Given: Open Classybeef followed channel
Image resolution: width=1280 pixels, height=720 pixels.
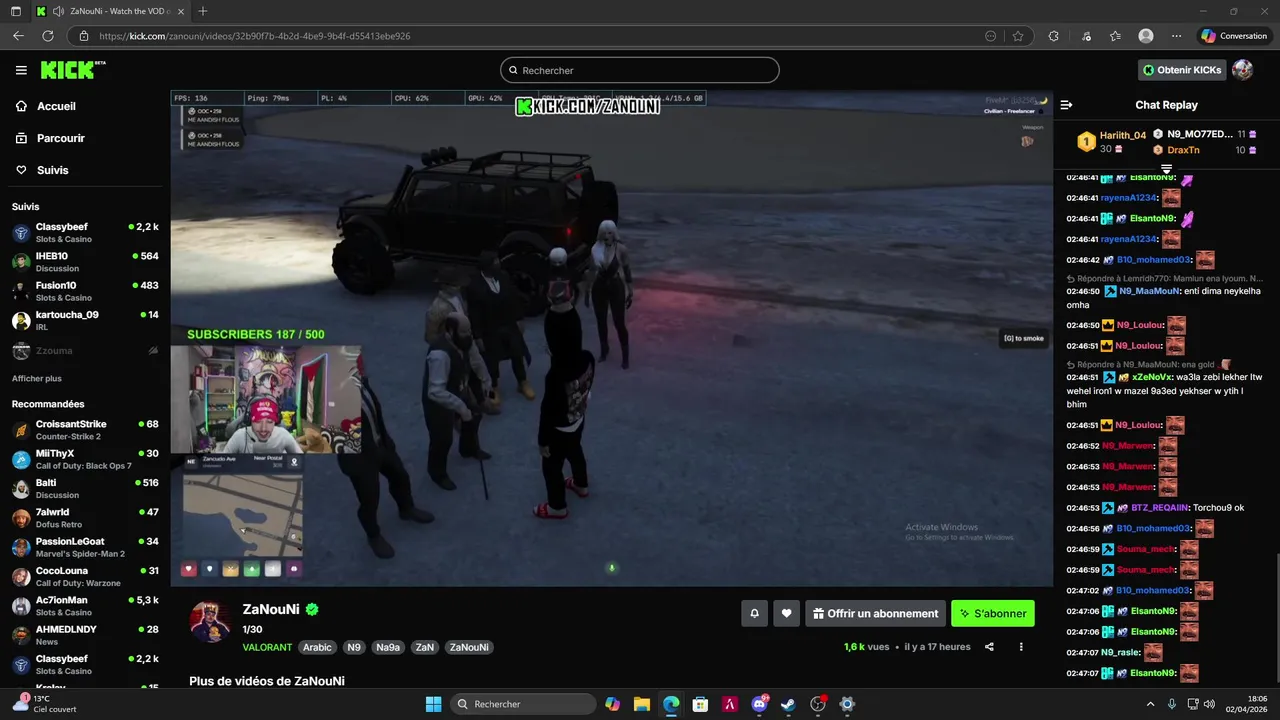Looking at the screenshot, I should pos(85,233).
